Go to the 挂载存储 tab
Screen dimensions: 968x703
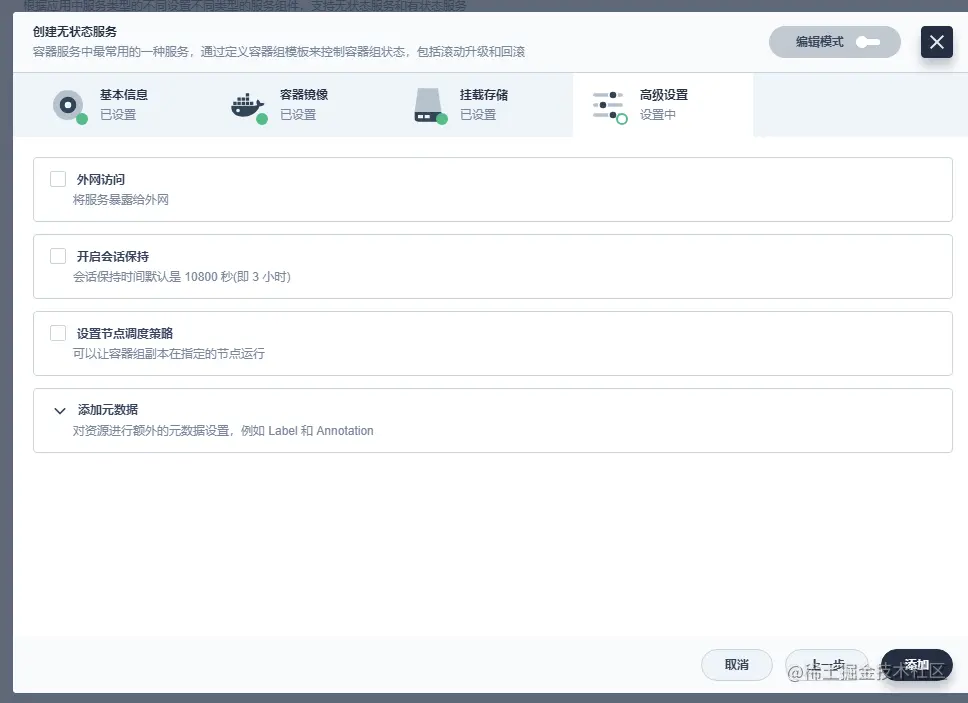coord(483,105)
